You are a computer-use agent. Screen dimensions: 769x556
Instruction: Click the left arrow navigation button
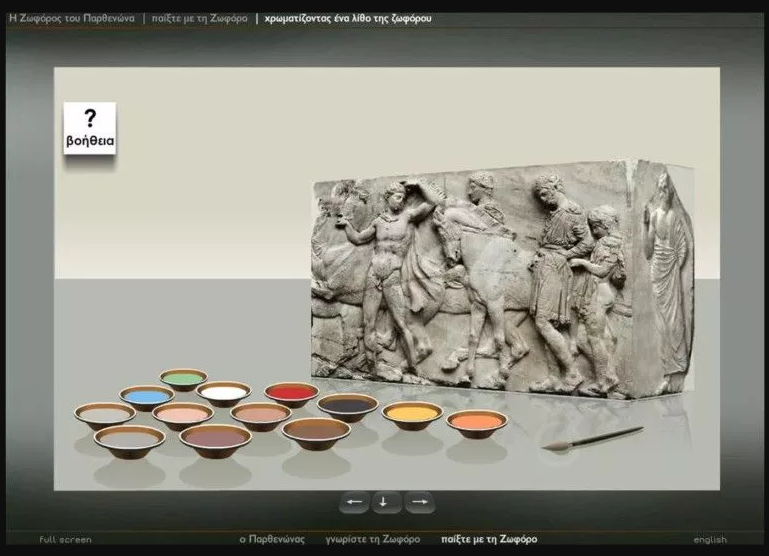(x=354, y=502)
